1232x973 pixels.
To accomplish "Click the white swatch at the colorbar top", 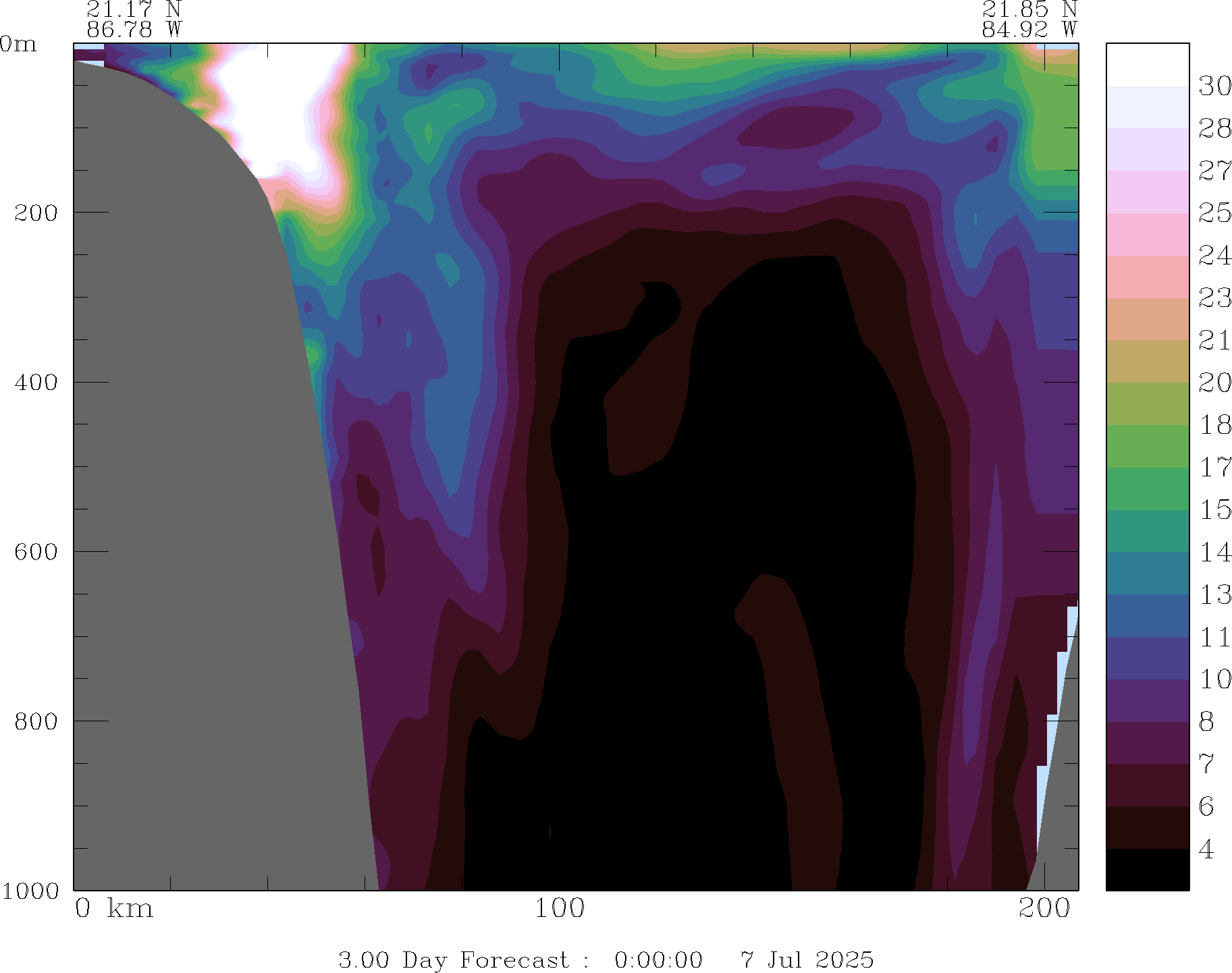I will pos(1147,65).
